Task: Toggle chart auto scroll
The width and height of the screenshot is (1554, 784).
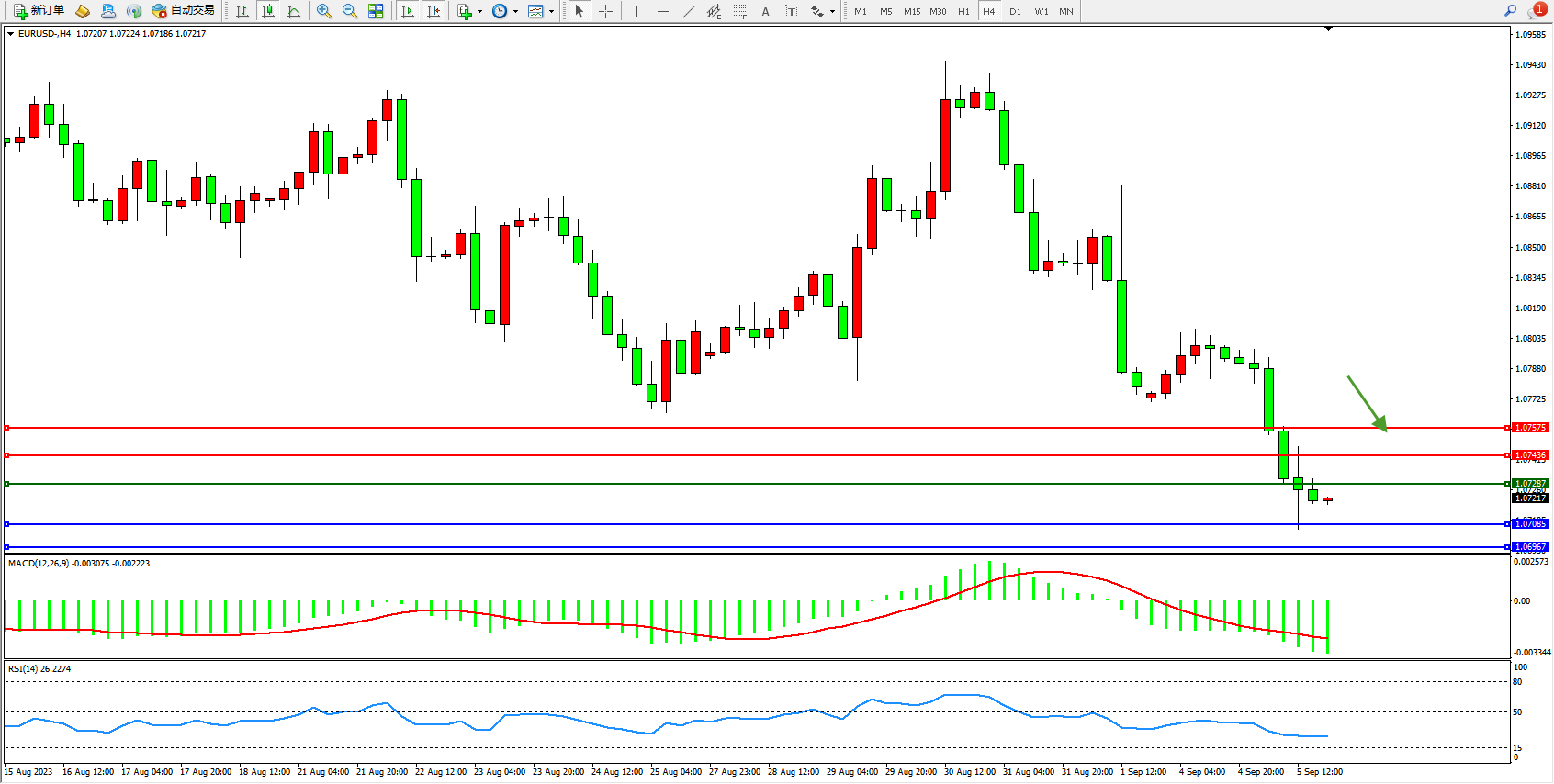Action: (x=408, y=11)
